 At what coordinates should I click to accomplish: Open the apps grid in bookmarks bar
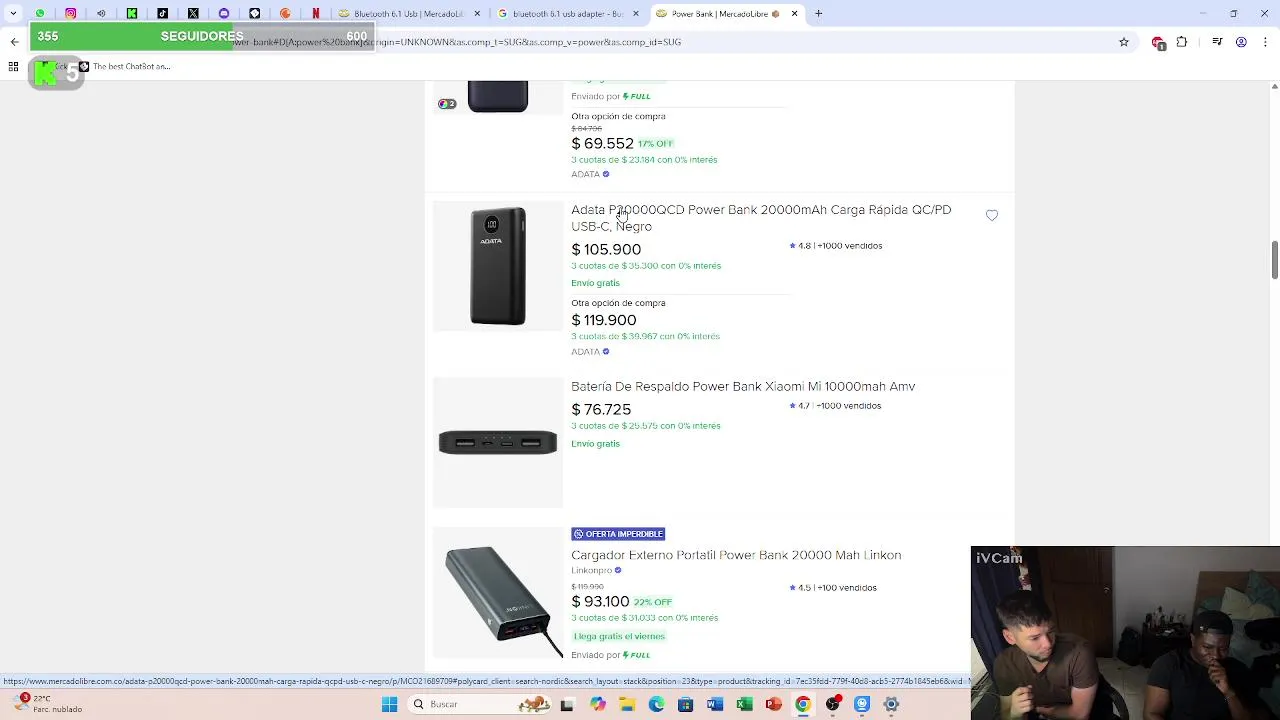(x=13, y=67)
